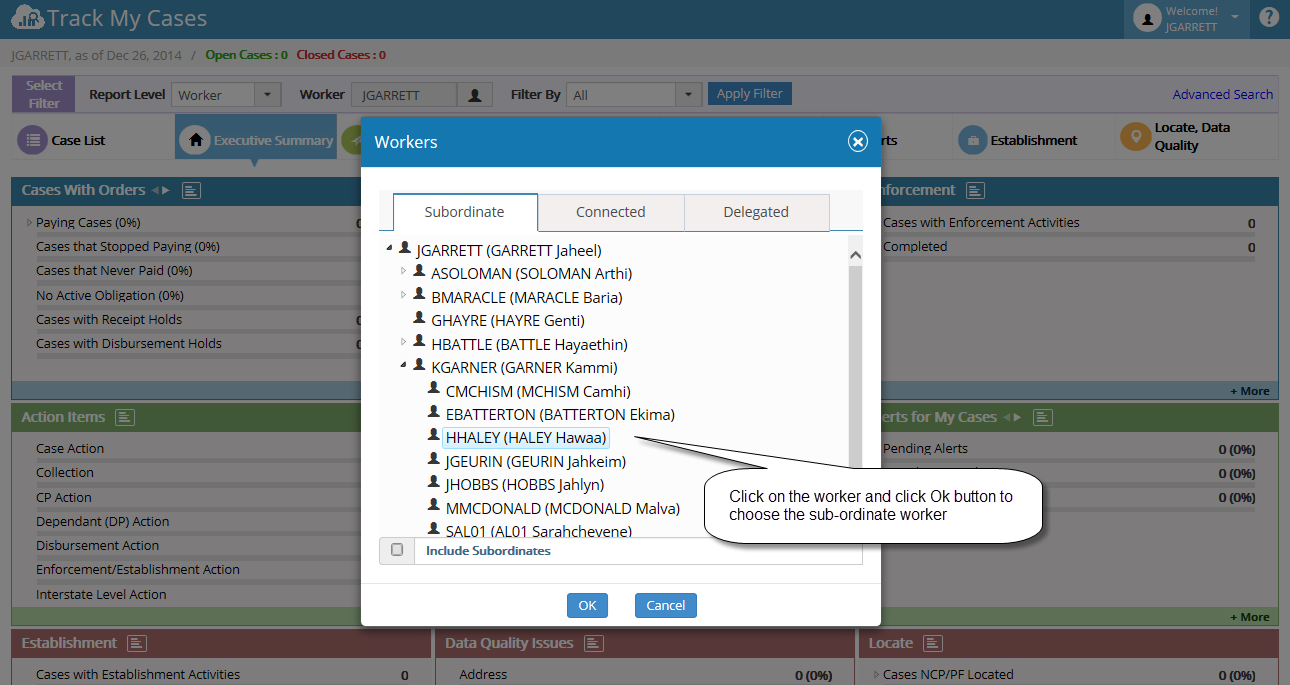Screen dimensions: 1290x685
Task: Click the Case List icon
Action: pos(33,140)
